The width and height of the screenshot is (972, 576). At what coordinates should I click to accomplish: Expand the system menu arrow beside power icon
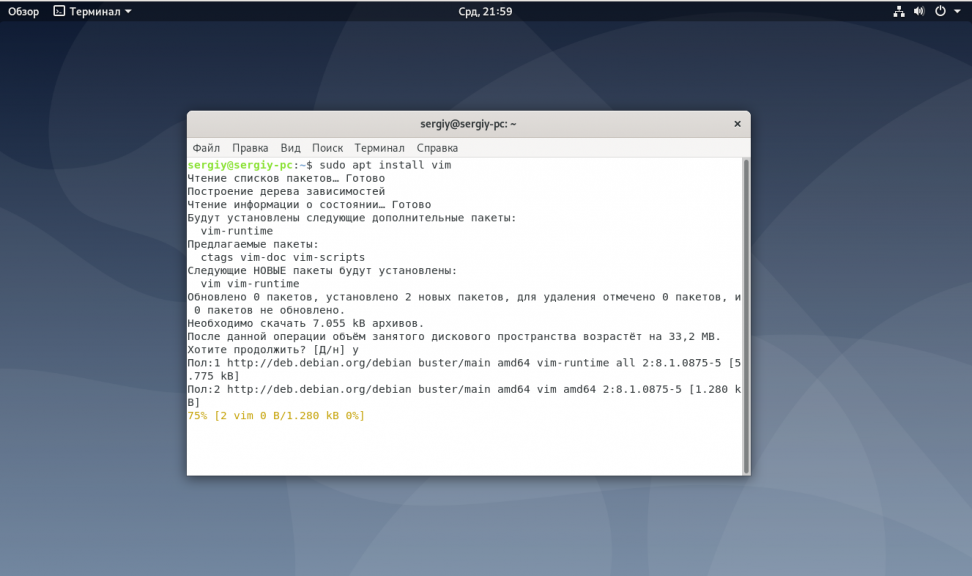click(x=957, y=11)
